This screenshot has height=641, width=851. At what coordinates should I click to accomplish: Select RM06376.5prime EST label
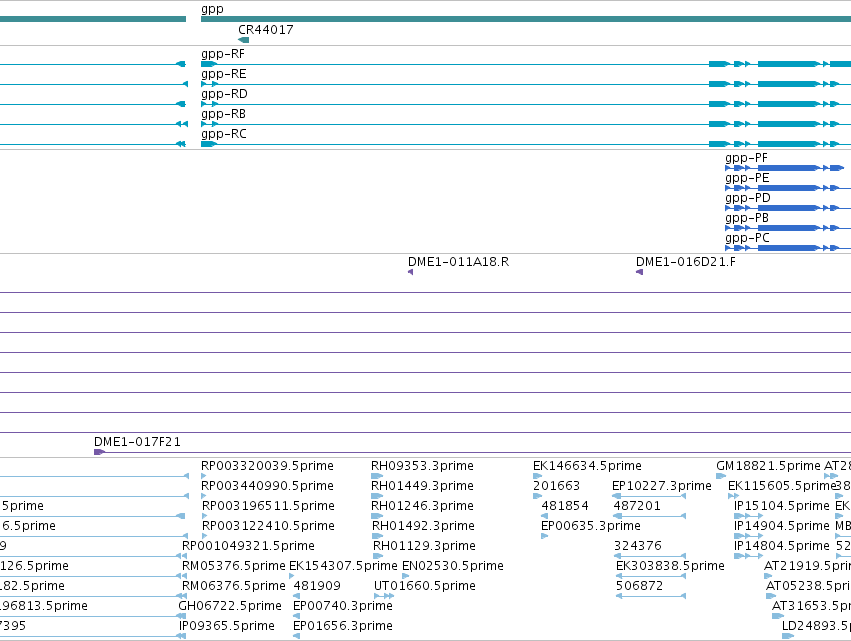tap(233, 586)
